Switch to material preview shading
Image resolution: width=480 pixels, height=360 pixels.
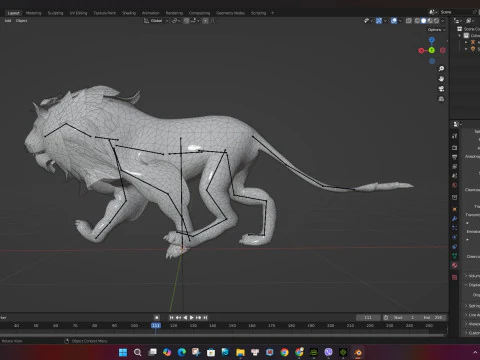(x=430, y=21)
